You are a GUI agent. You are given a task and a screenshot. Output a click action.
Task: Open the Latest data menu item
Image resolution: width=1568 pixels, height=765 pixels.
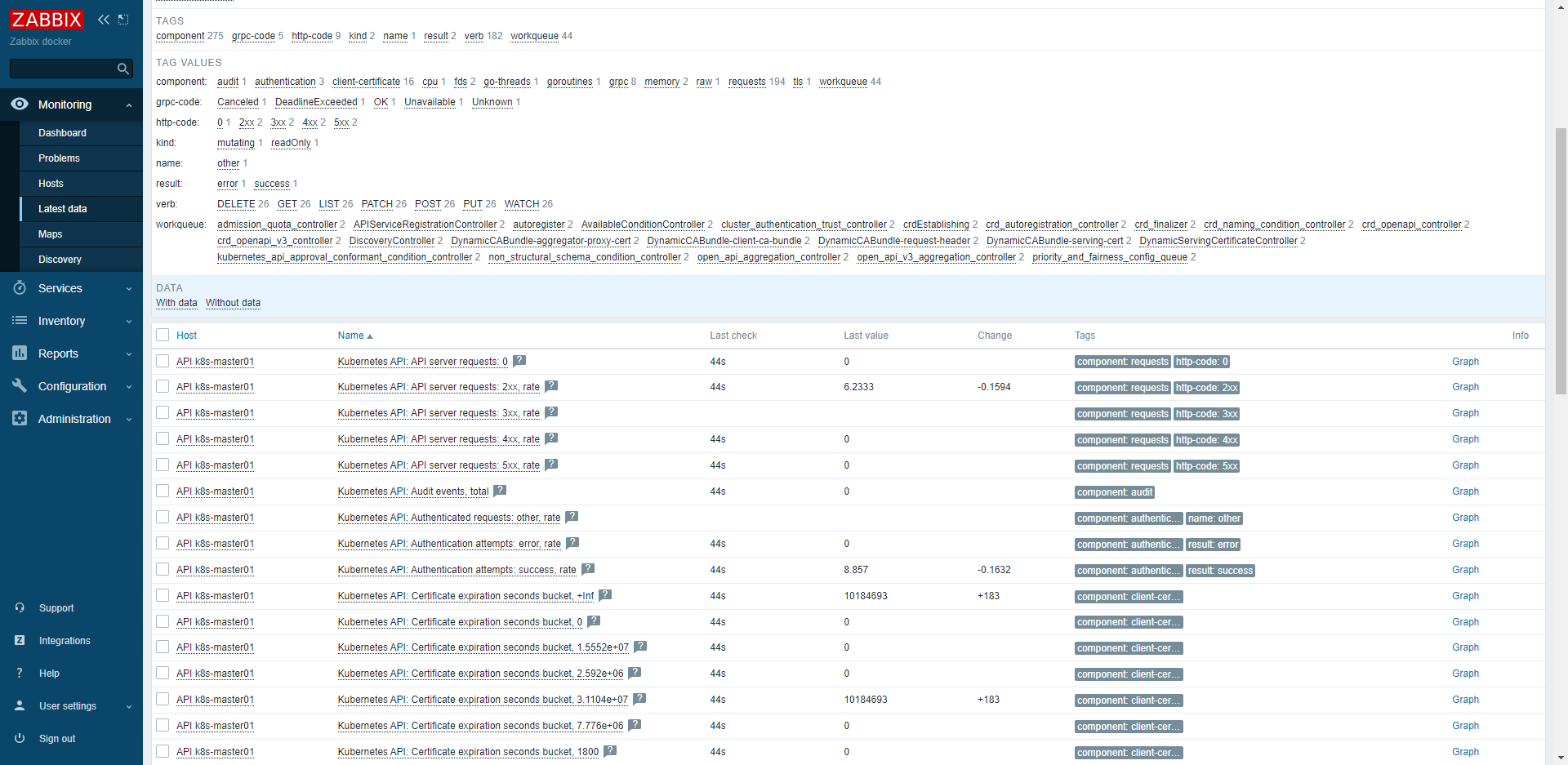pyautogui.click(x=81, y=208)
